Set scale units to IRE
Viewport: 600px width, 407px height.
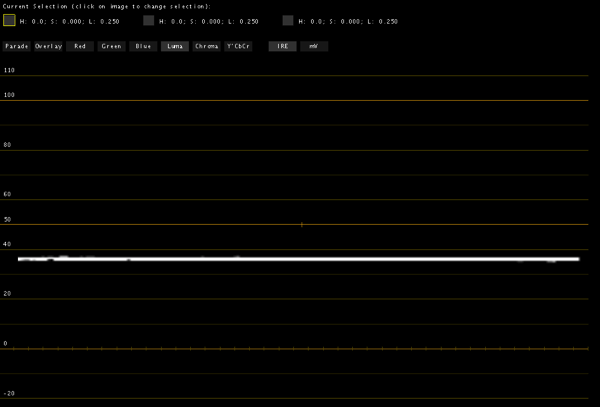[x=282, y=46]
